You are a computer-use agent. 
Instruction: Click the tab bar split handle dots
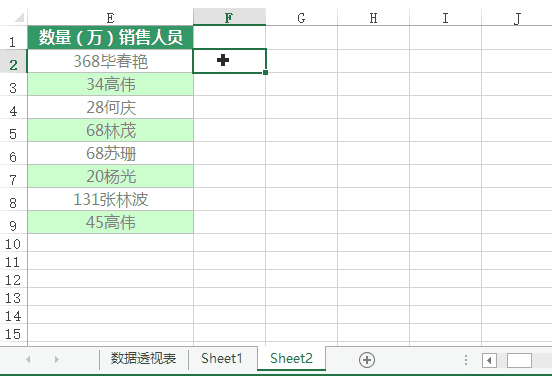tap(466, 360)
